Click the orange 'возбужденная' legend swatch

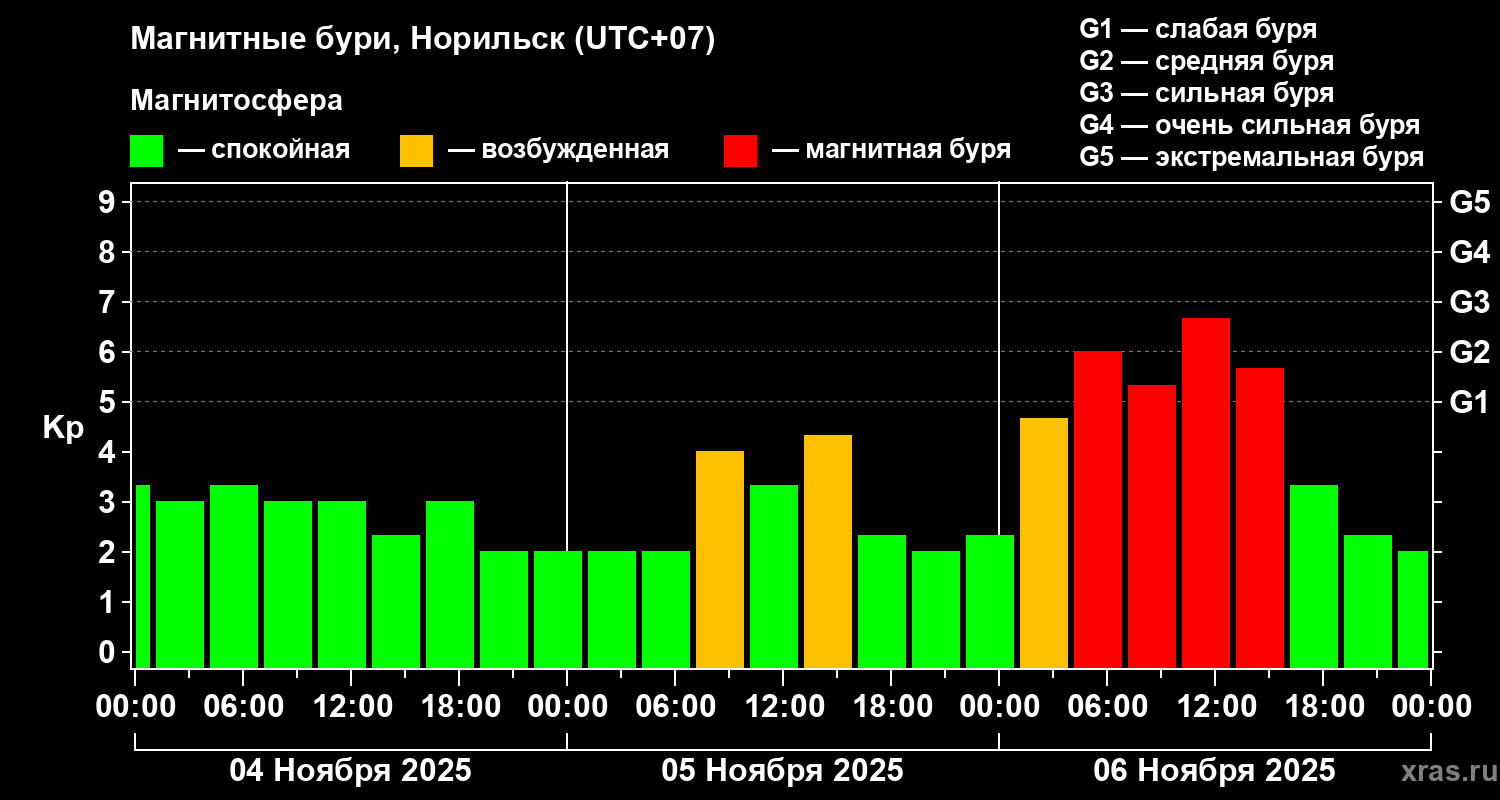tap(417, 151)
